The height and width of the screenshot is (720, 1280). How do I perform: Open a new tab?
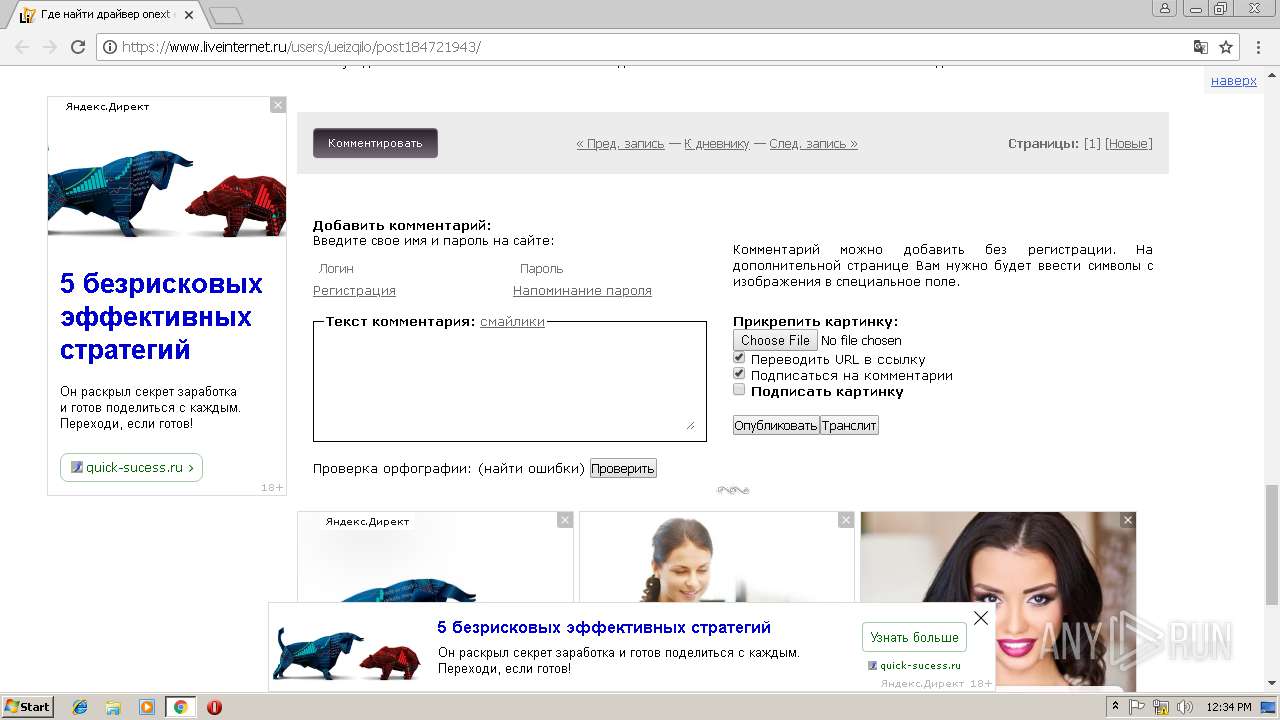[x=226, y=15]
